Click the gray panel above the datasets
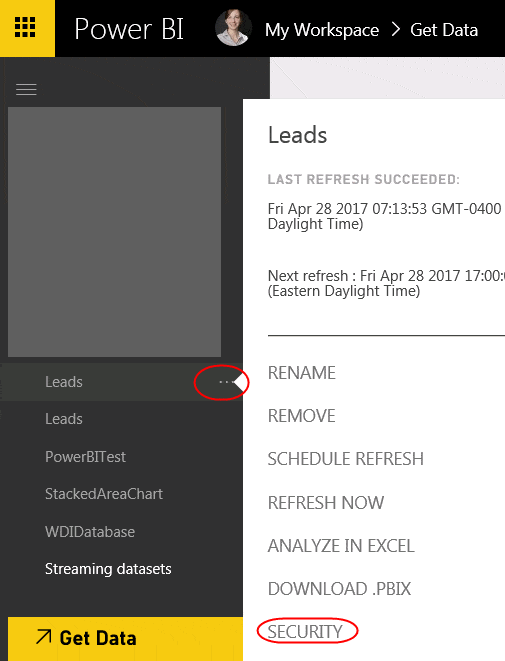Viewport: 505px width, 661px height. (x=114, y=232)
